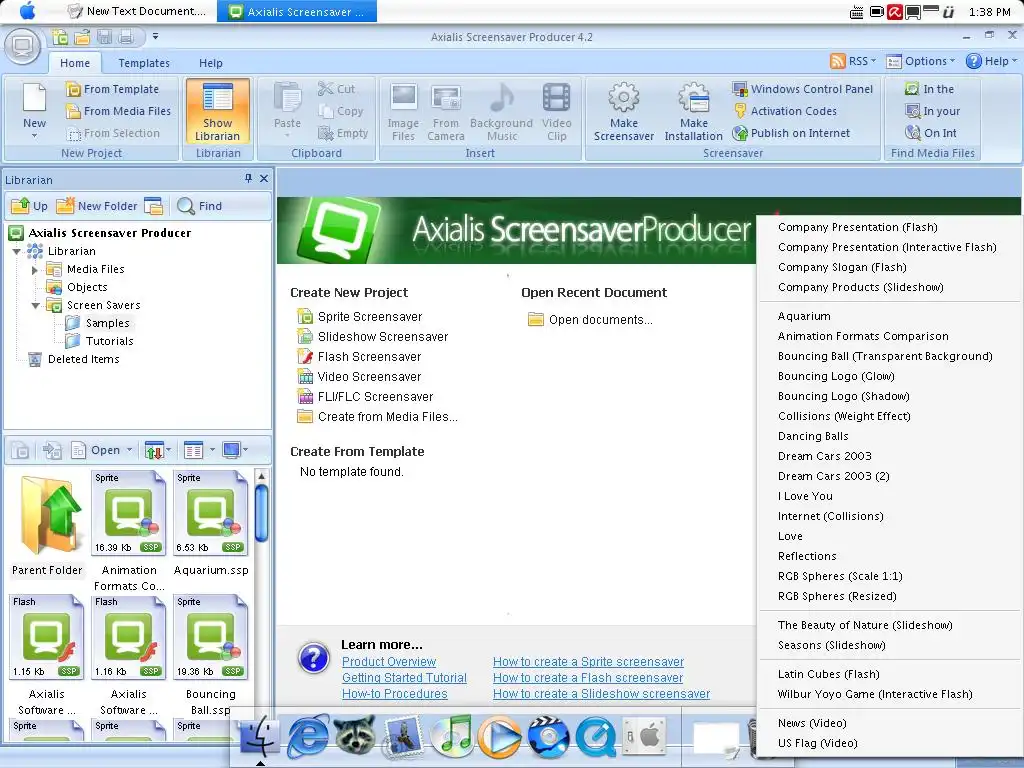Click the Up button in Librarian
1024x768 pixels.
29,206
